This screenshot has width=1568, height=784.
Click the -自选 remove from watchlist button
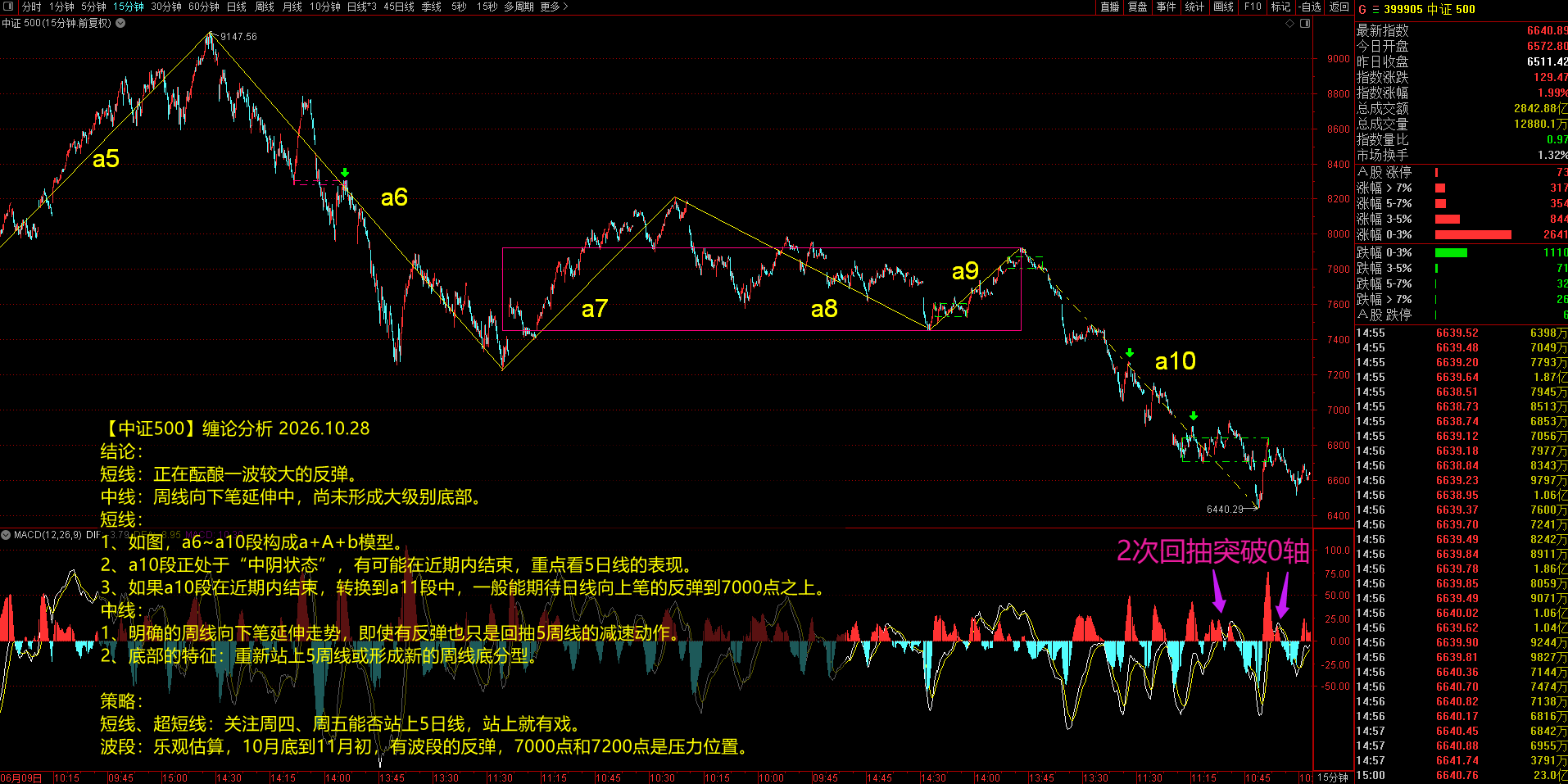click(x=1310, y=7)
